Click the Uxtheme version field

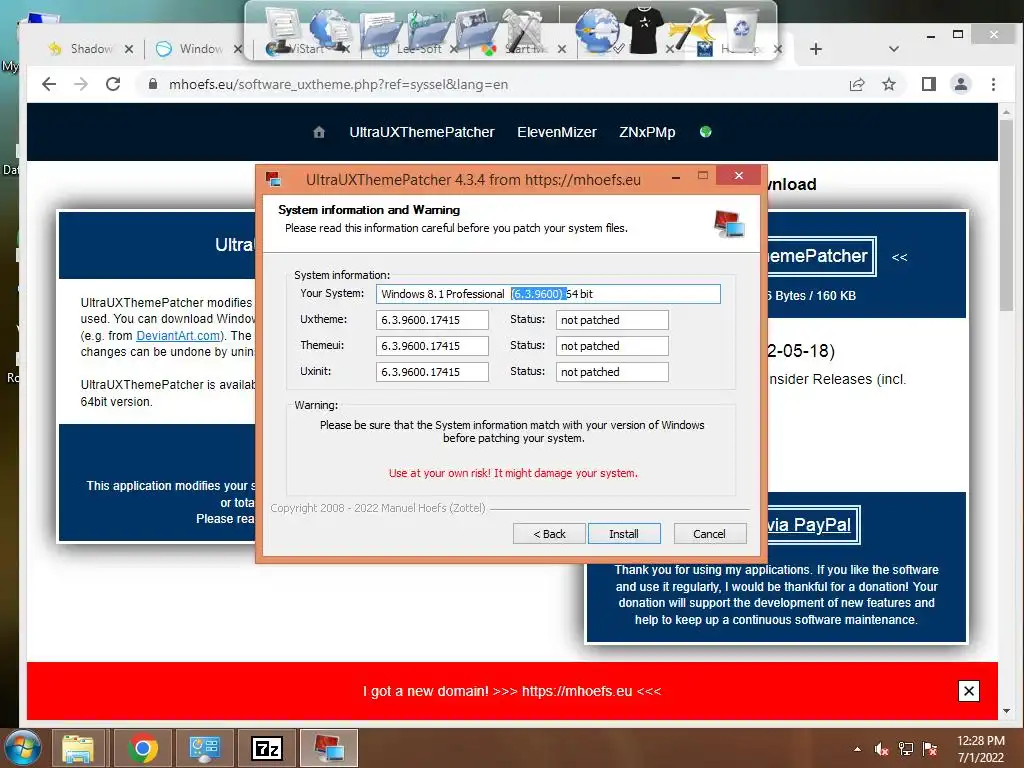432,320
